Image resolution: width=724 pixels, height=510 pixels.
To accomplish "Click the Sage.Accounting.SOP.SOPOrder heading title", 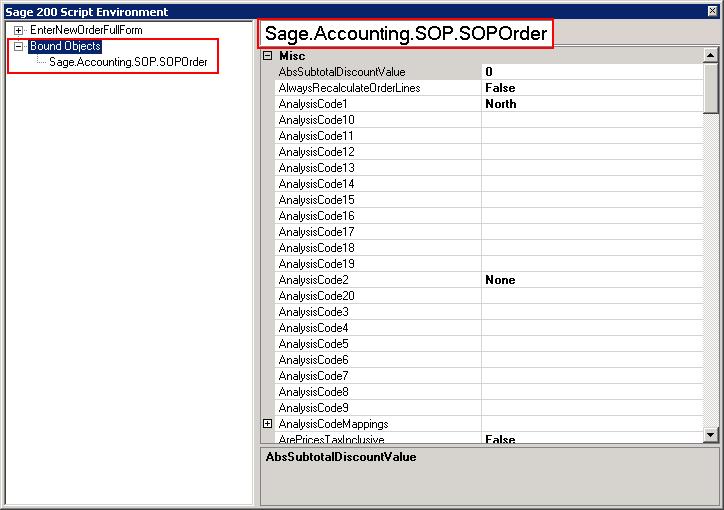I will coord(405,34).
